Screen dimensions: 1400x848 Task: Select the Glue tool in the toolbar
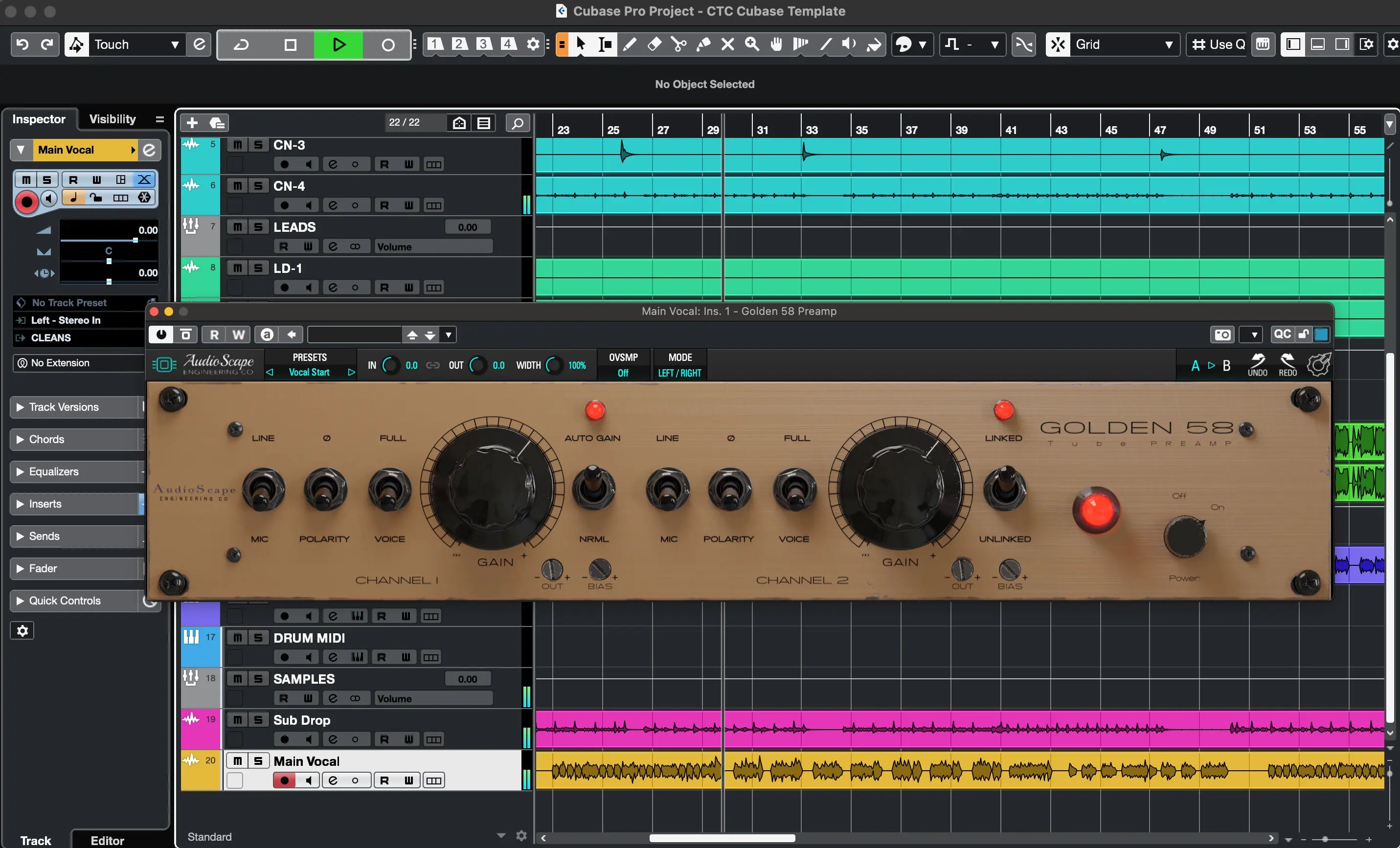(703, 45)
